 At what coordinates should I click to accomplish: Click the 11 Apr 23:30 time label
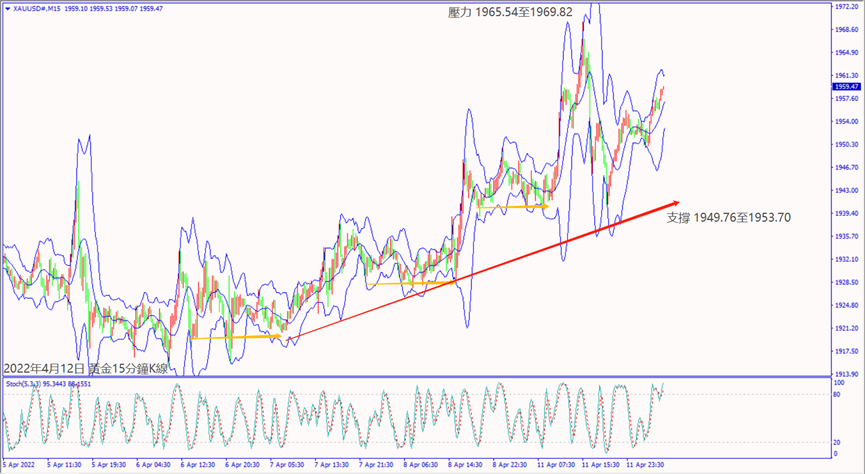tap(646, 465)
